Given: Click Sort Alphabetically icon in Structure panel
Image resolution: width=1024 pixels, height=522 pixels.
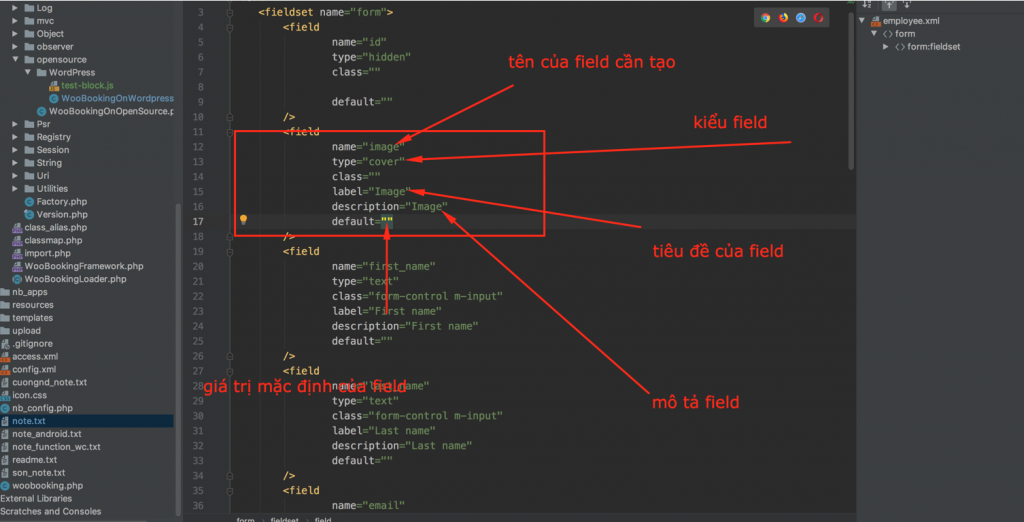Looking at the screenshot, I should pyautogui.click(x=866, y=4).
